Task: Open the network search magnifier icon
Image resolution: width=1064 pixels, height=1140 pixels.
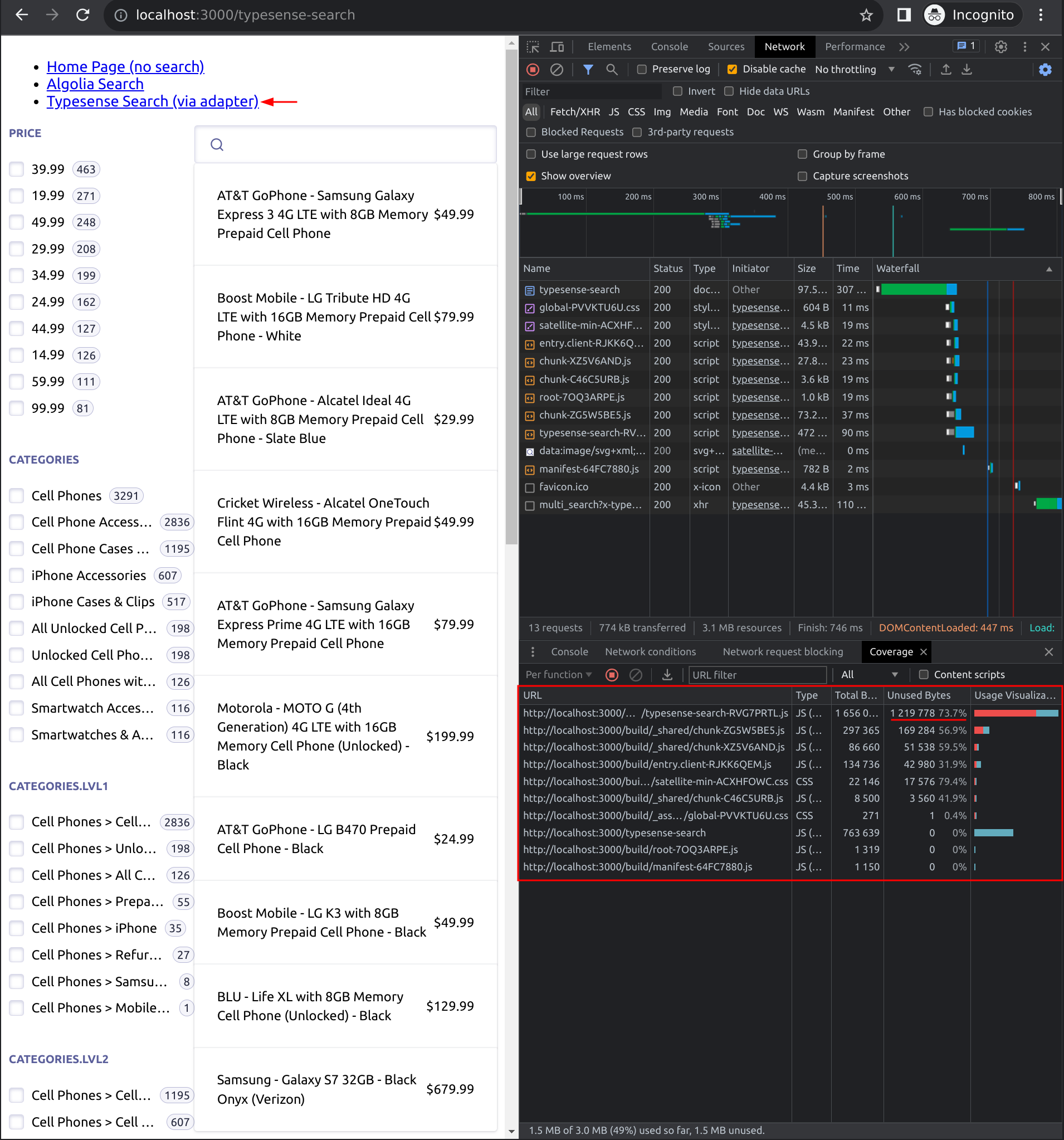Action: (x=612, y=70)
